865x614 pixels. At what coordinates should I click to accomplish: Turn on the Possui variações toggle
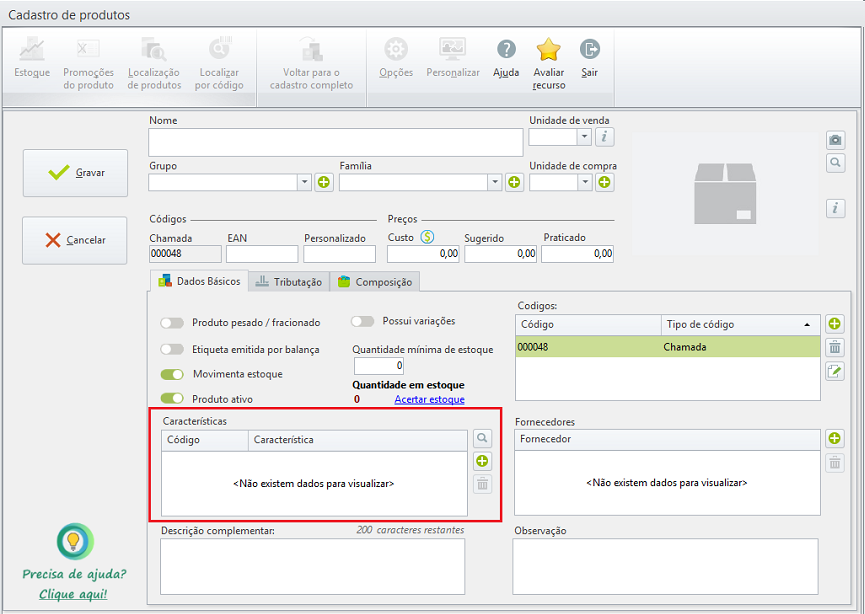[364, 321]
